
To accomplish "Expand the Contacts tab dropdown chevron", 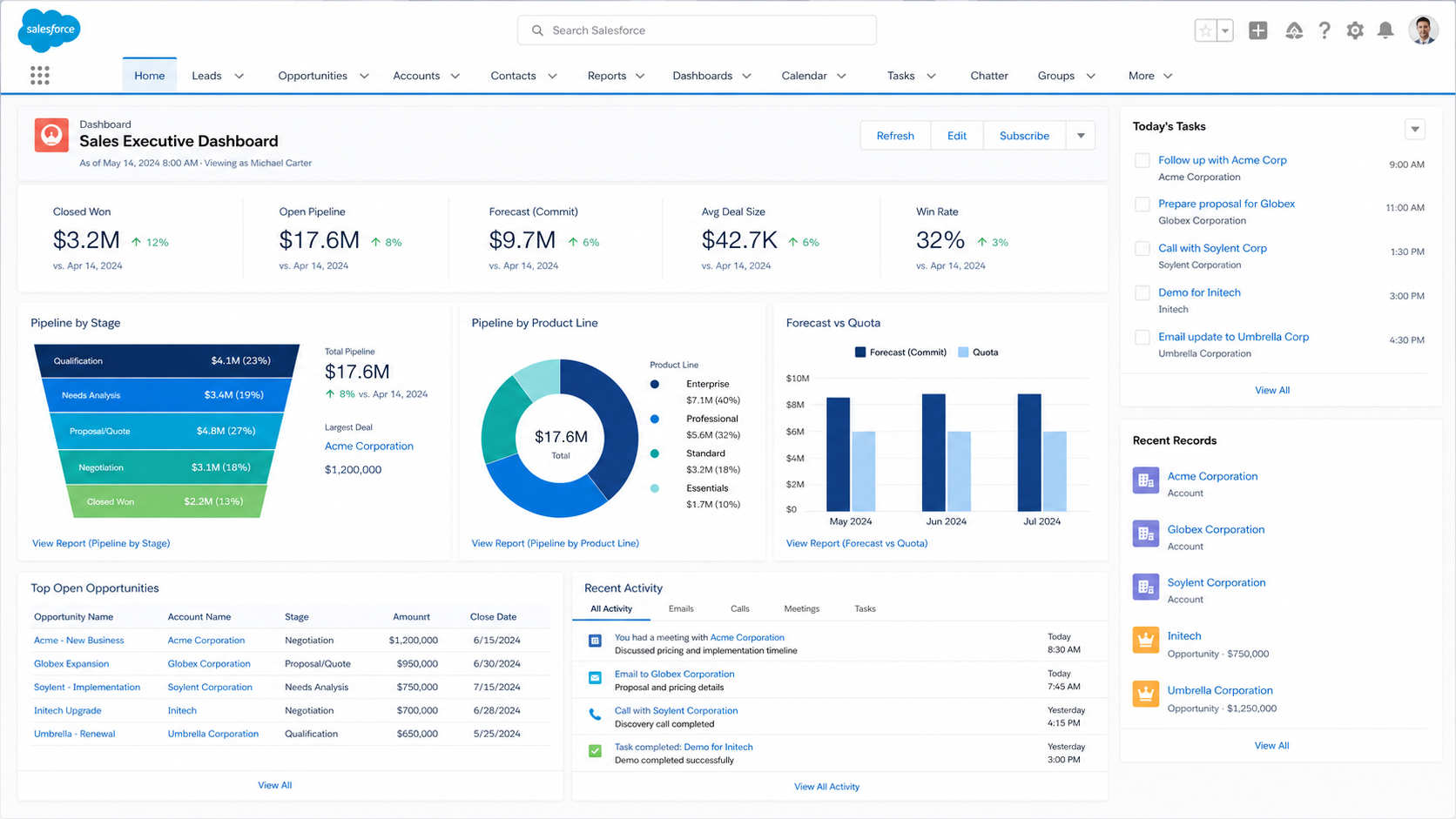I will click(x=552, y=76).
